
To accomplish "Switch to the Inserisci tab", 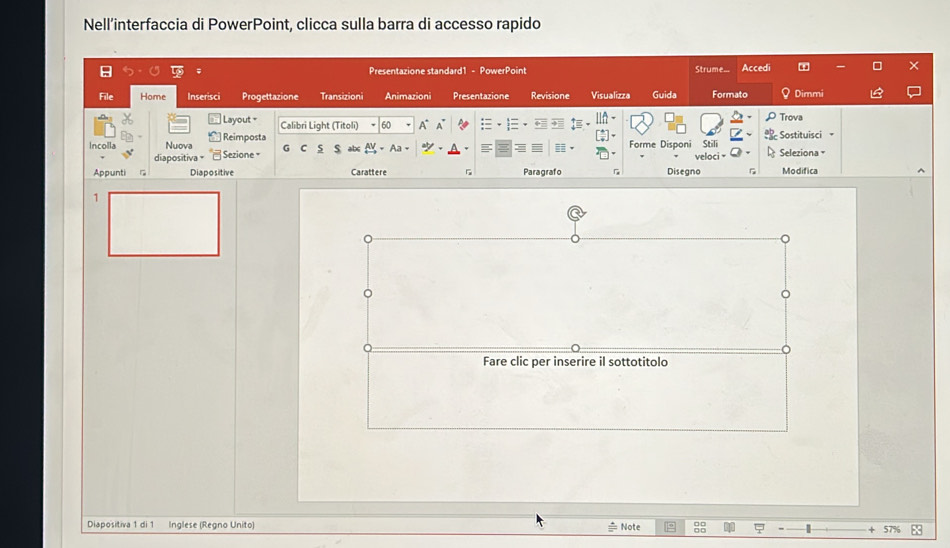I will coord(203,96).
